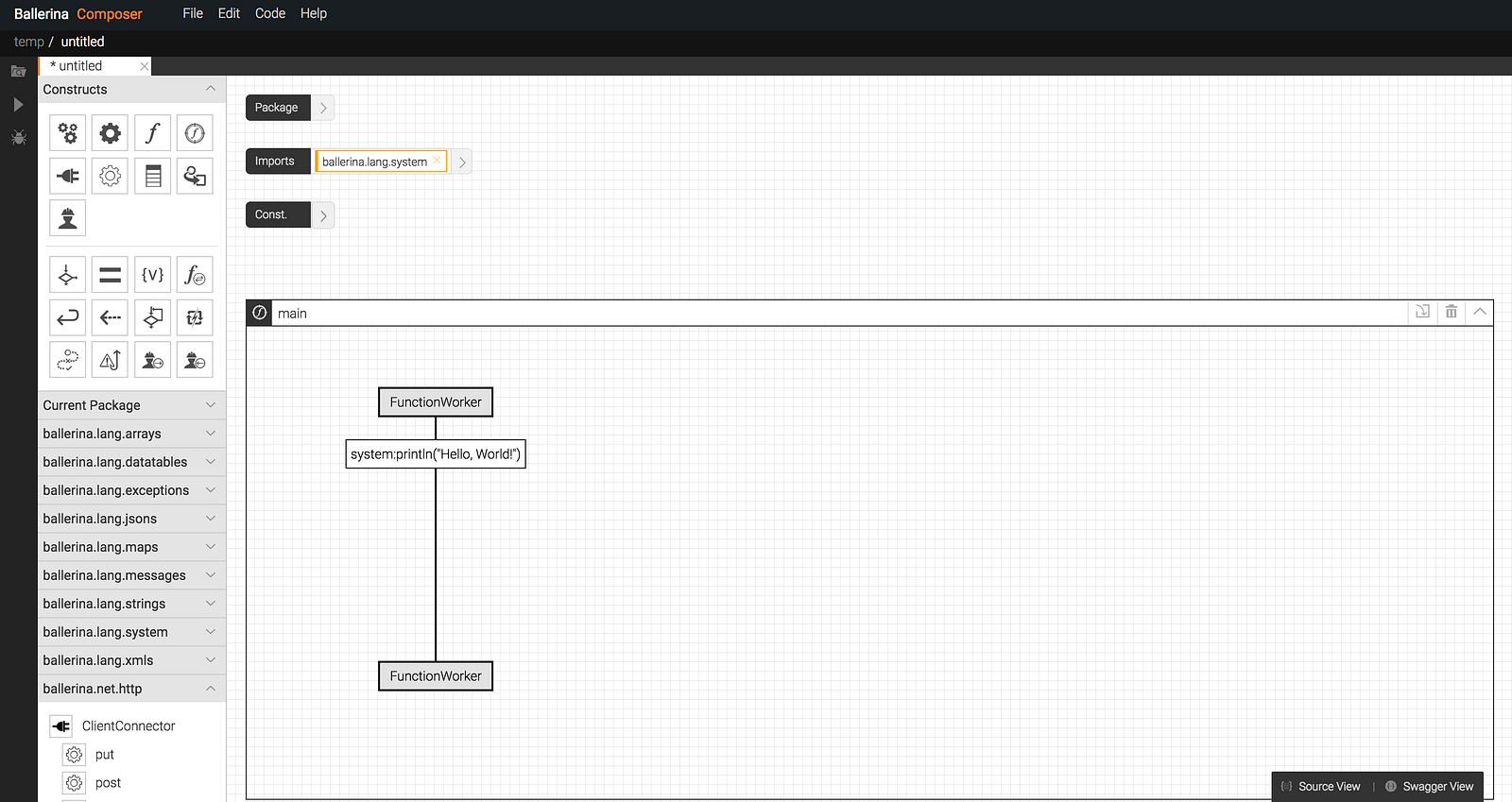The width and height of the screenshot is (1512, 802).
Task: Open the Debug bug icon in sidebar
Action: [18, 138]
